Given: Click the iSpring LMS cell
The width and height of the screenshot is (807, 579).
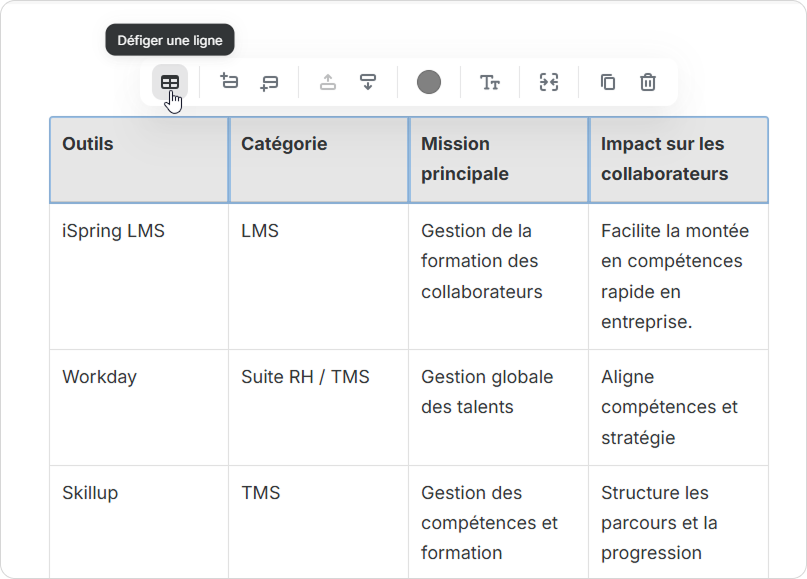Looking at the screenshot, I should (x=138, y=276).
